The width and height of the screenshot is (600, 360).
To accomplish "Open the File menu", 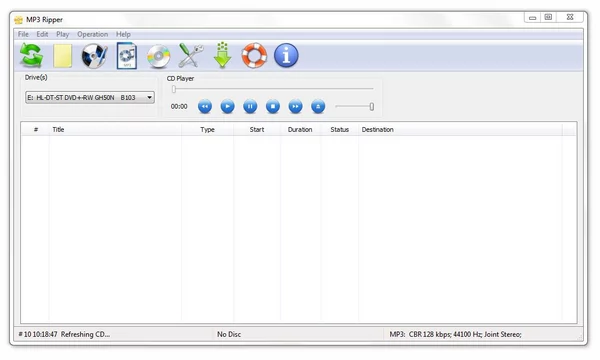I will point(23,34).
